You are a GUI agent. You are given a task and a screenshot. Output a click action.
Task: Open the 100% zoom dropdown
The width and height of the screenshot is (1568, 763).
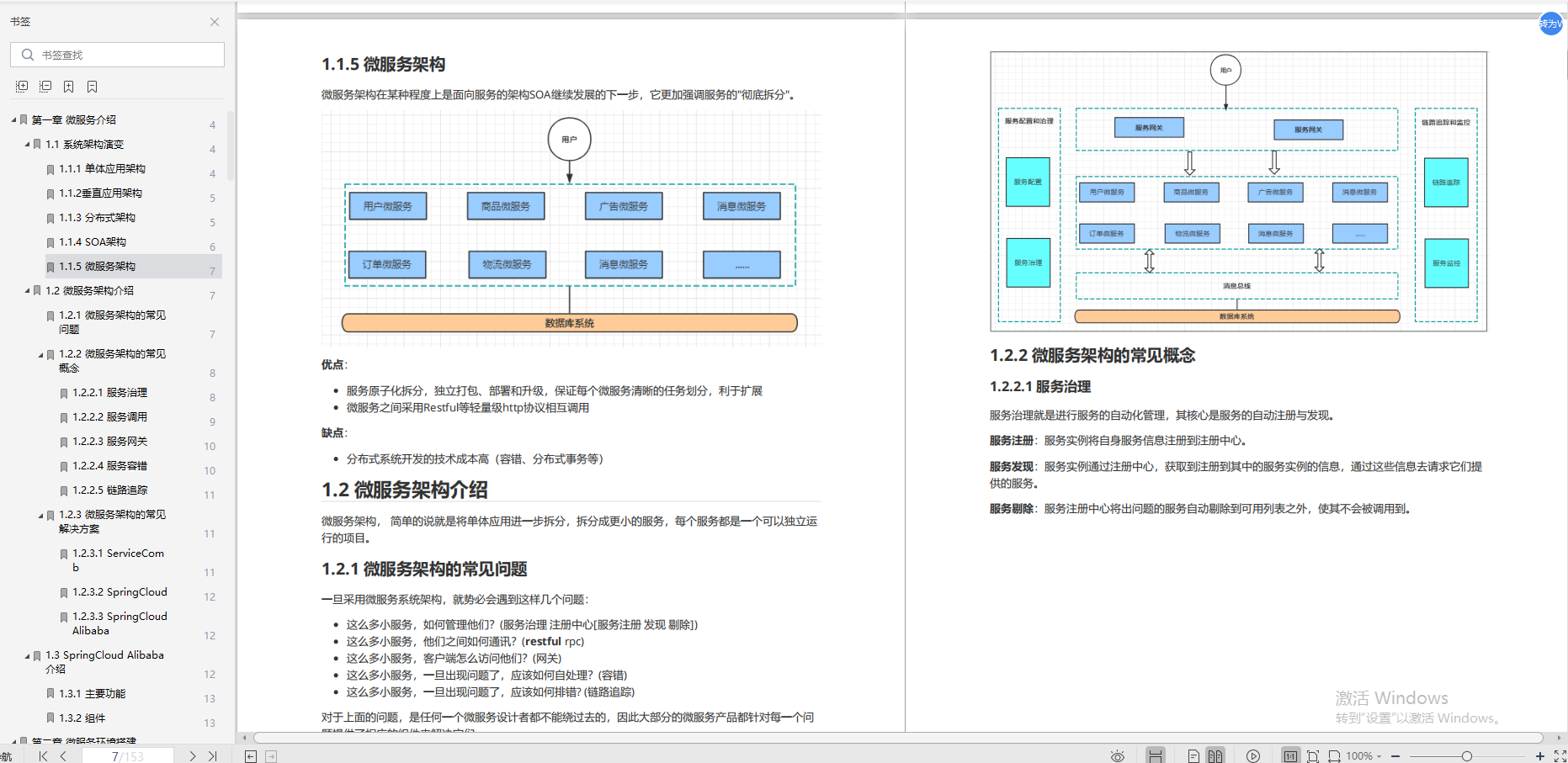pyautogui.click(x=1364, y=756)
